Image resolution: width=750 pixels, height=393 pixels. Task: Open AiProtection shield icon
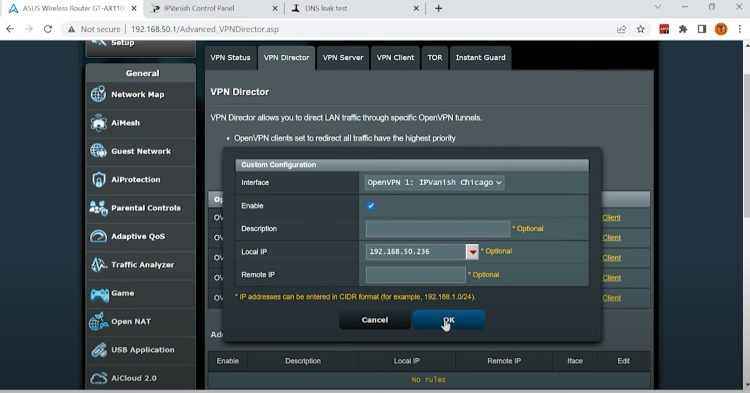pyautogui.click(x=98, y=180)
